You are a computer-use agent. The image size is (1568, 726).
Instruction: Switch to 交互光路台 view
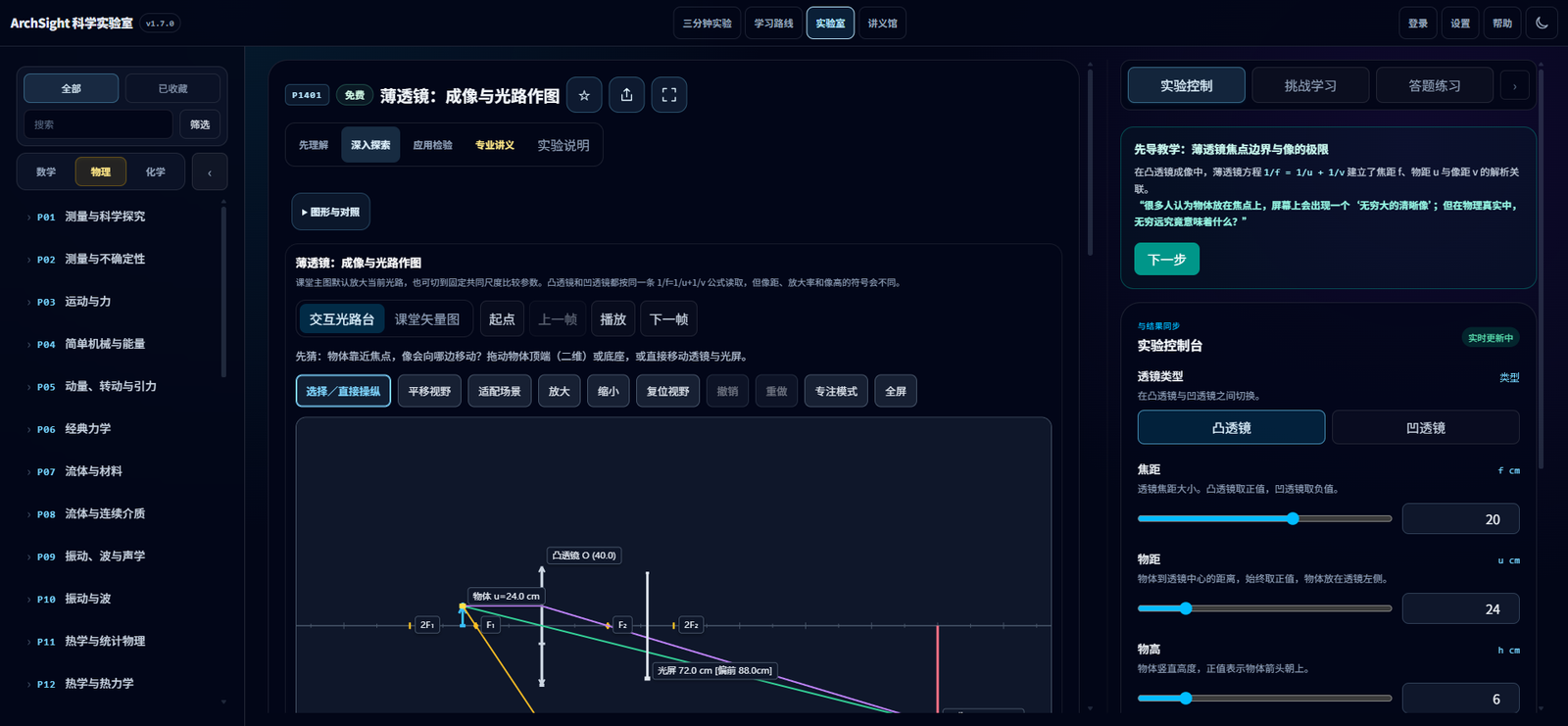(x=341, y=319)
